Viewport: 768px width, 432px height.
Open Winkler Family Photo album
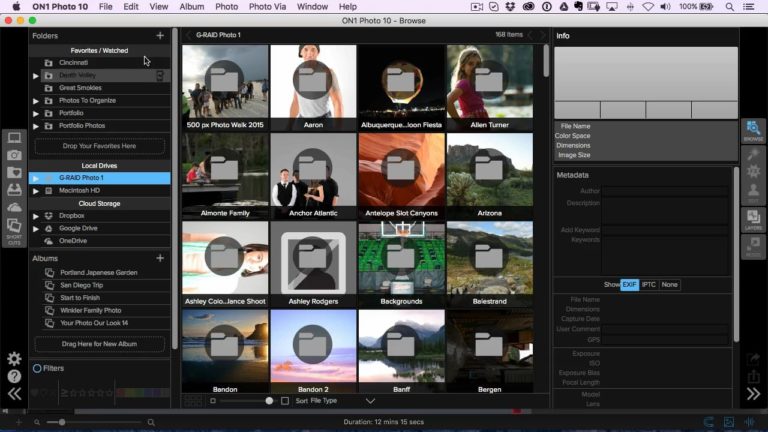click(x=91, y=310)
